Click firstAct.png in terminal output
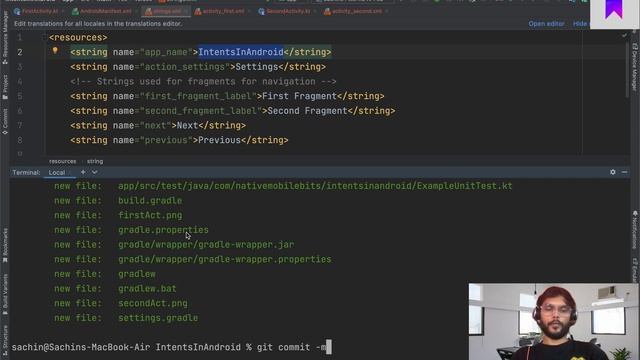This screenshot has height=360, width=640. point(150,216)
